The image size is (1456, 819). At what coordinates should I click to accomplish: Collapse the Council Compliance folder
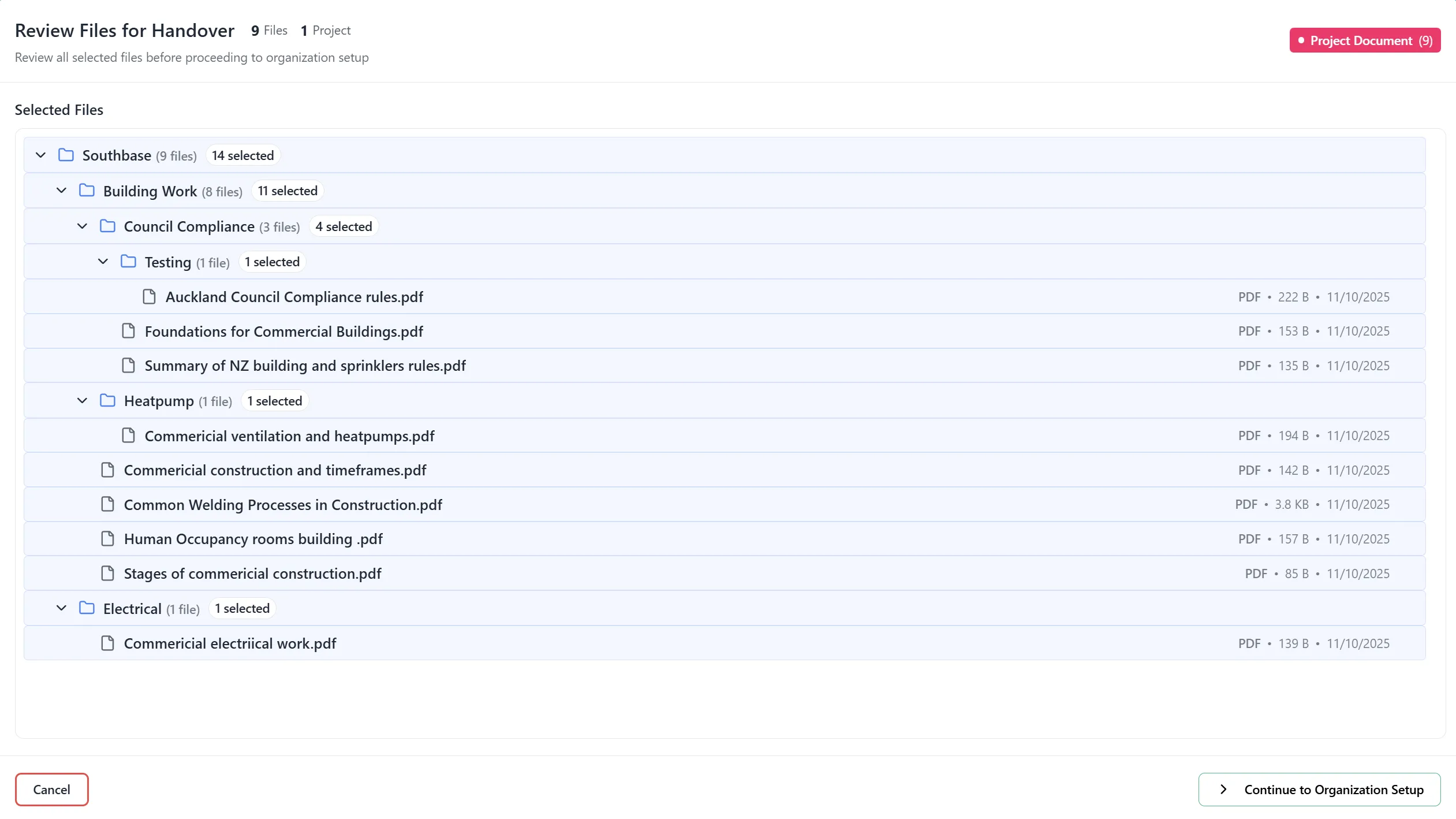(x=81, y=226)
